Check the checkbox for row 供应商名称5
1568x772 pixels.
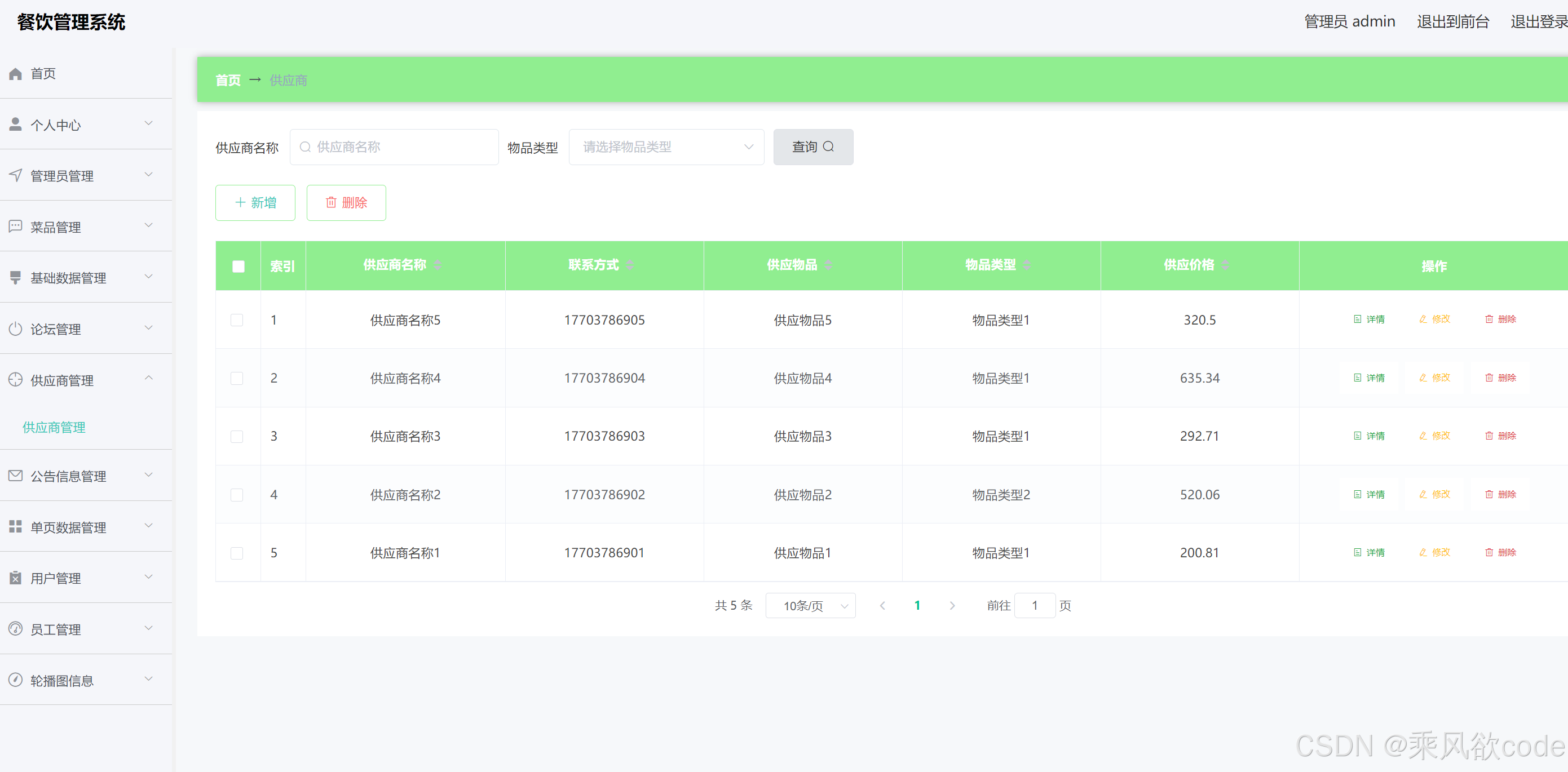tap(237, 320)
